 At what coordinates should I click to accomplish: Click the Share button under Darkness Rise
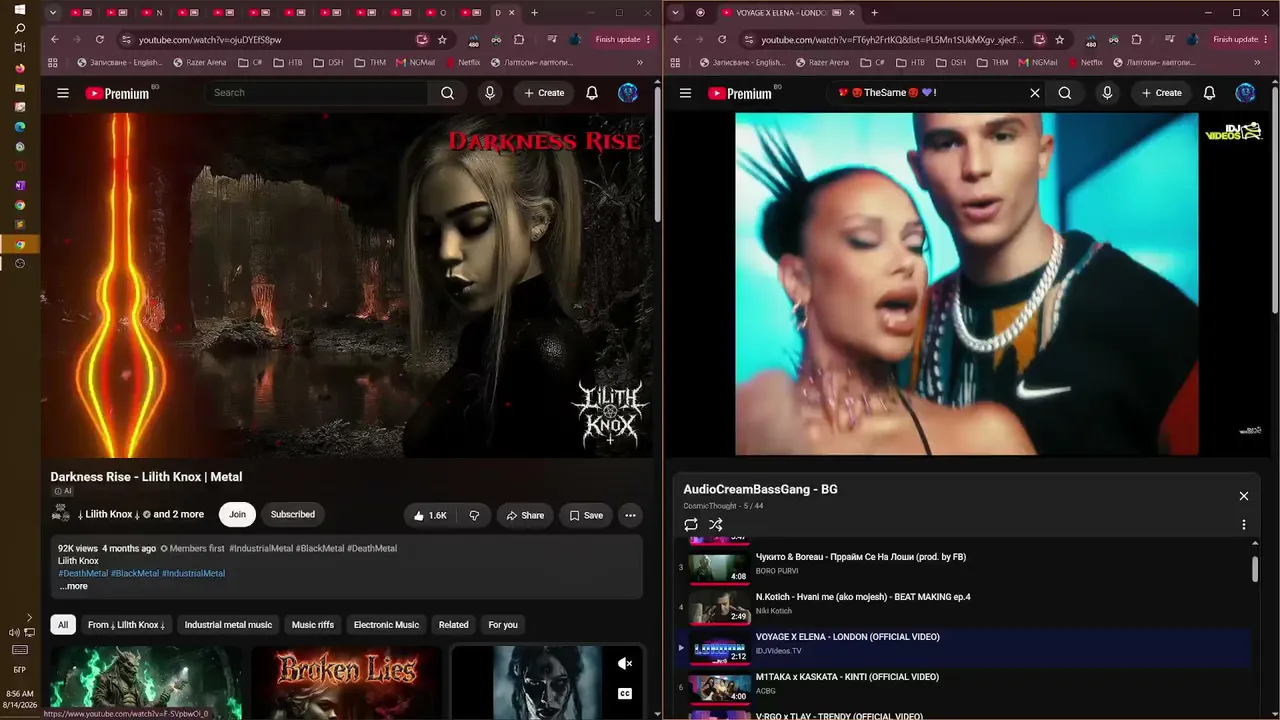(x=525, y=515)
